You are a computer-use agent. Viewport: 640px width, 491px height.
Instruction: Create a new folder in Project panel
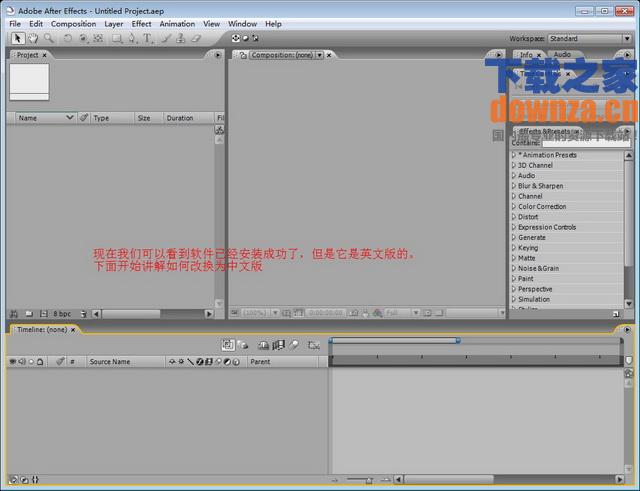pos(29,314)
